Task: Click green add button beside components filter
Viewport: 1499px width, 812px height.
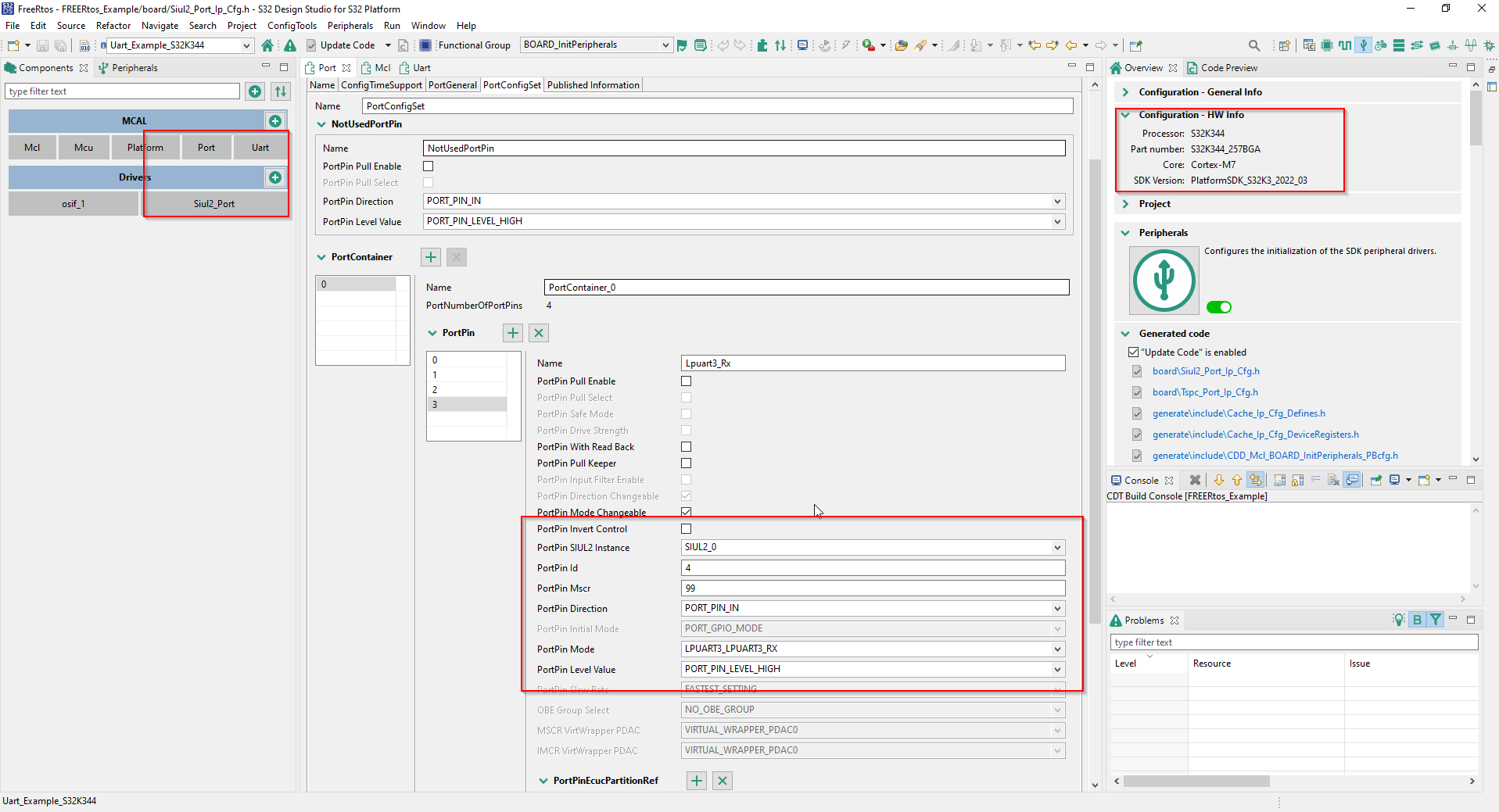Action: 255,91
